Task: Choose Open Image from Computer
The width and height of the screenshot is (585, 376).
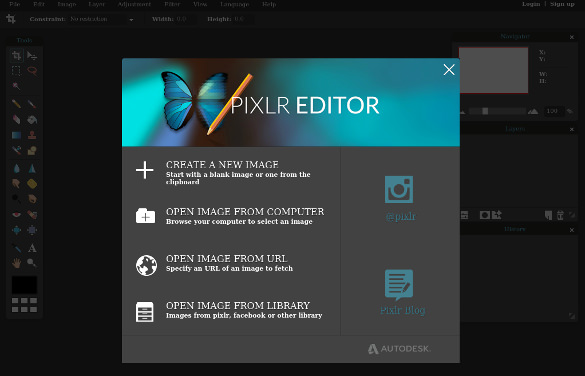Action: [x=231, y=216]
